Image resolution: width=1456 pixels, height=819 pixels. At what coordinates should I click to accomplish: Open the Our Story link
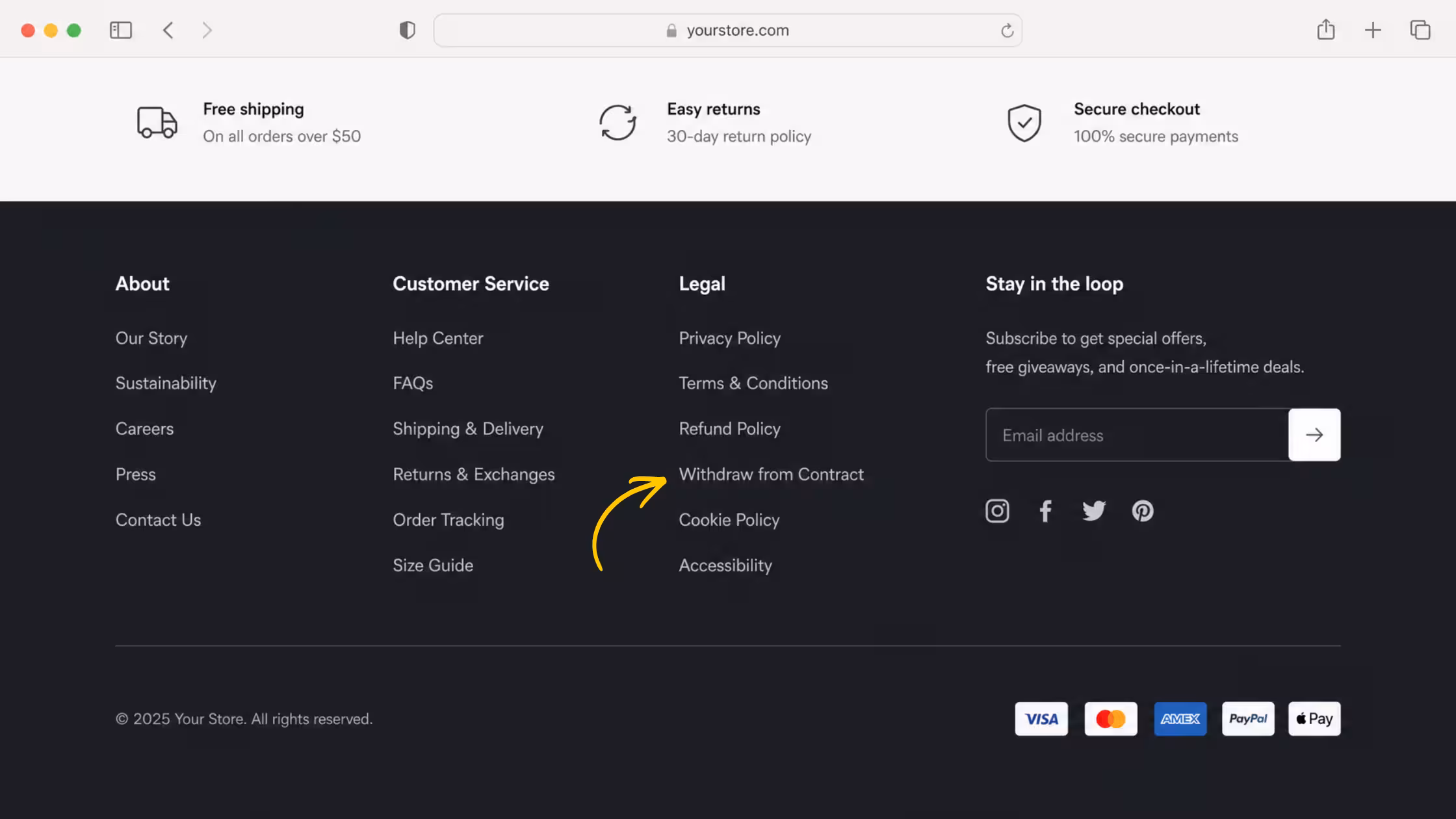pos(151,338)
